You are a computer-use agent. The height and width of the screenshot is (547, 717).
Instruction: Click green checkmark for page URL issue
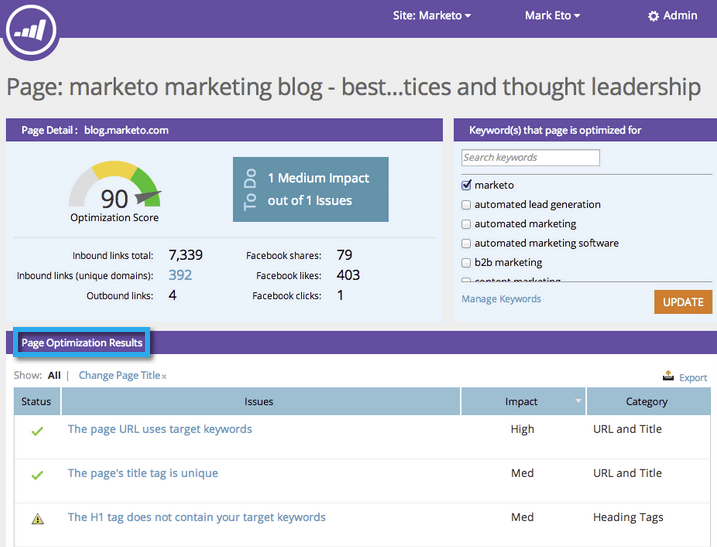coord(37,431)
